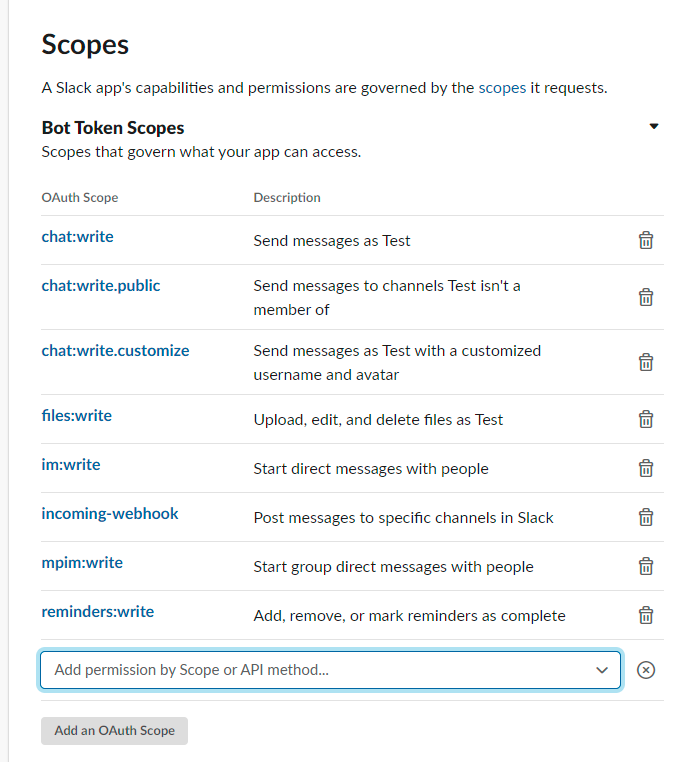This screenshot has height=762, width=693.
Task: Open the chat:write.customize scope link
Action: (115, 350)
